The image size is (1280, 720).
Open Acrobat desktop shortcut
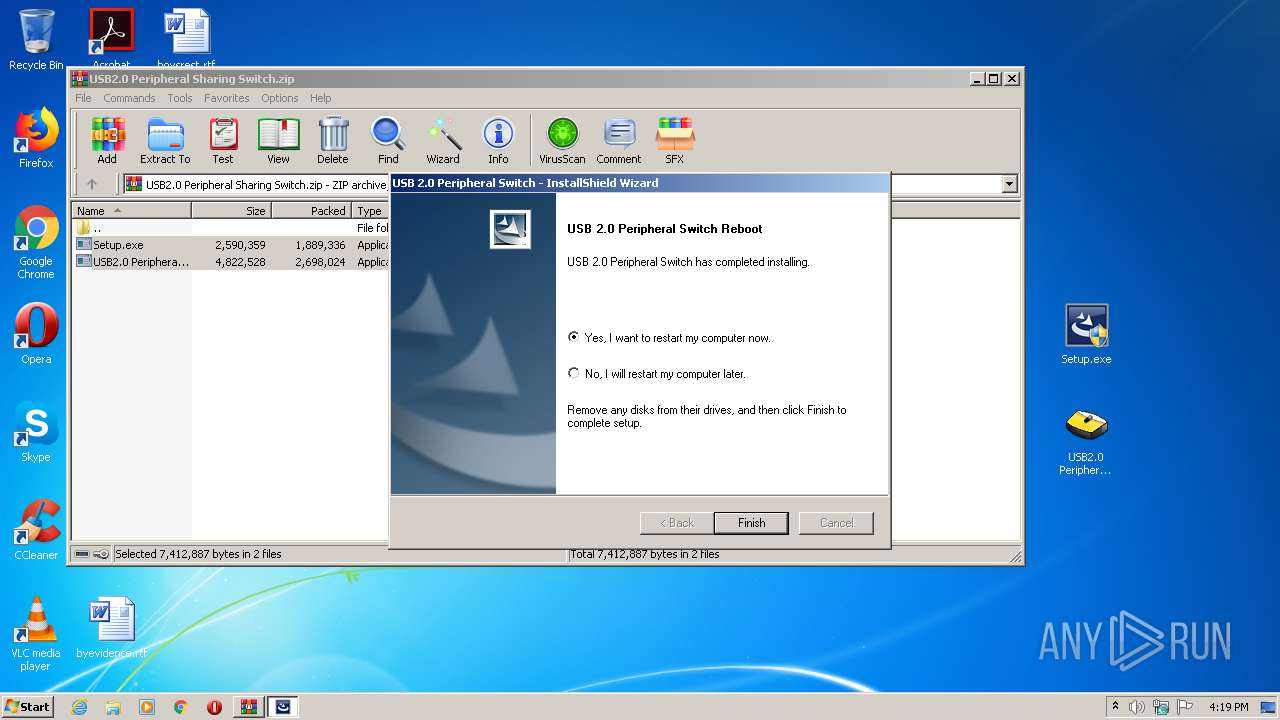[x=111, y=38]
